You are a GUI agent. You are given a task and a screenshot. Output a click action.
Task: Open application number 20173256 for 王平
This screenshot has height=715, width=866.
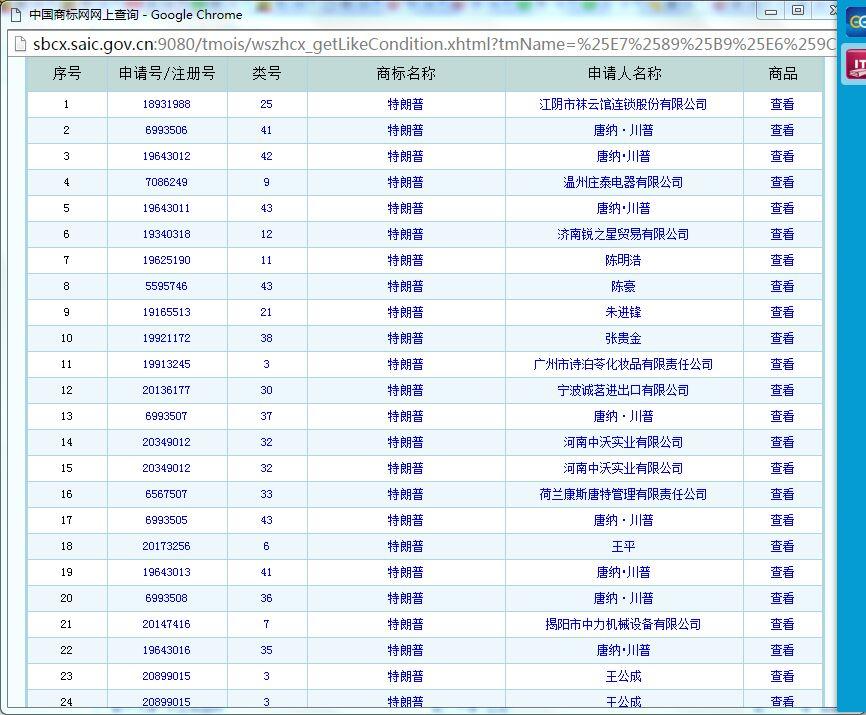click(166, 546)
